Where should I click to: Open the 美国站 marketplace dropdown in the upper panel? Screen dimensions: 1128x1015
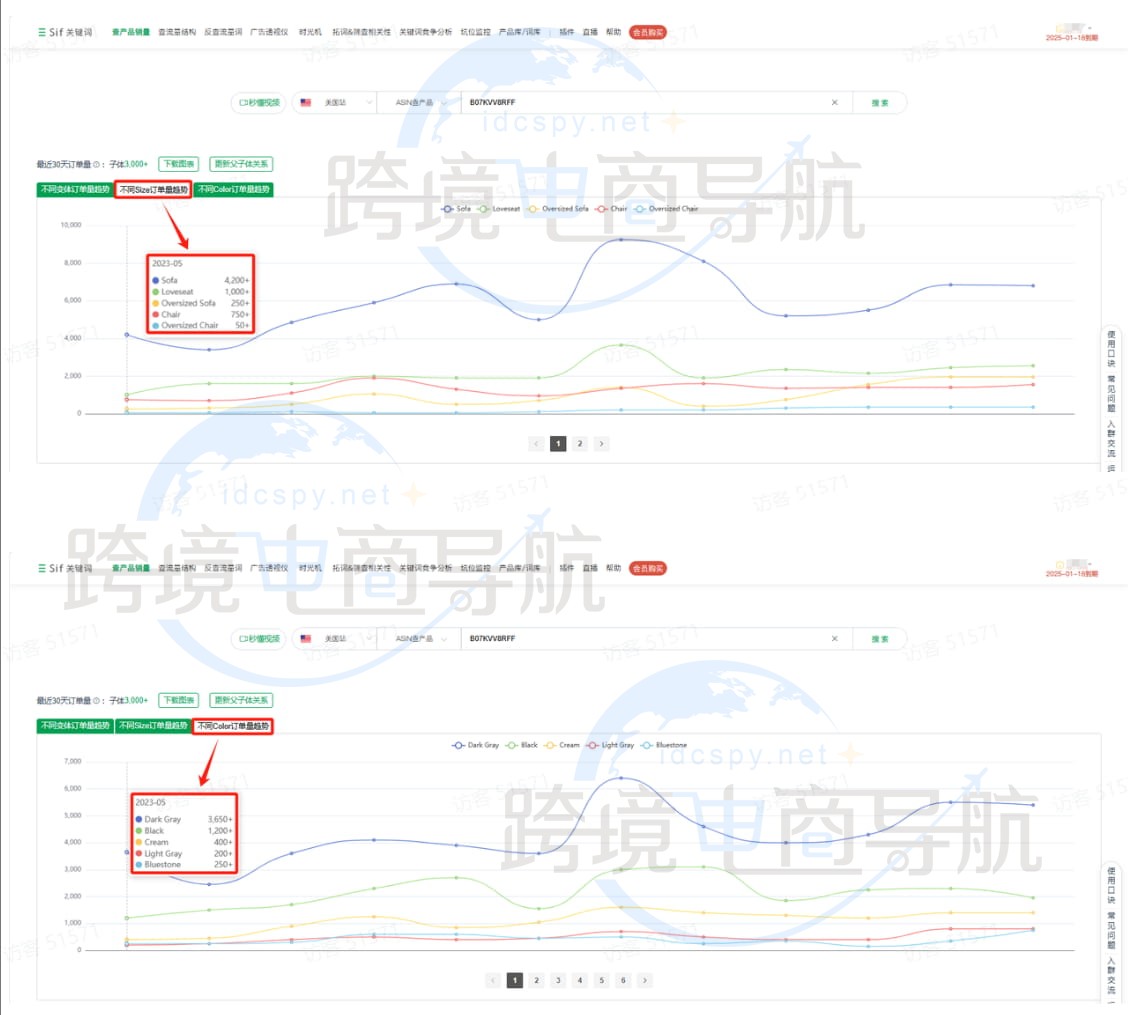click(334, 103)
